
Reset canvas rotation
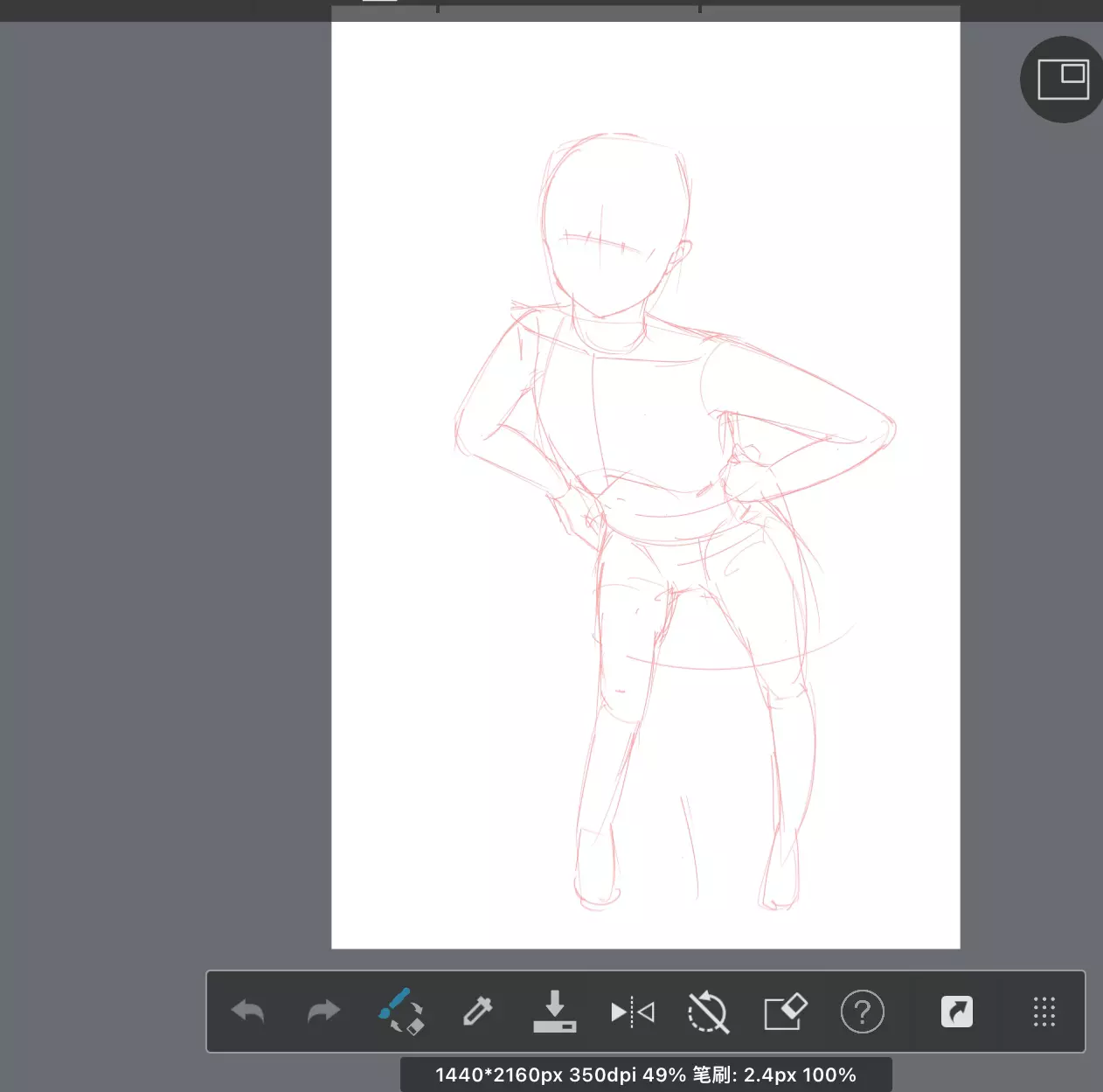[x=708, y=1012]
